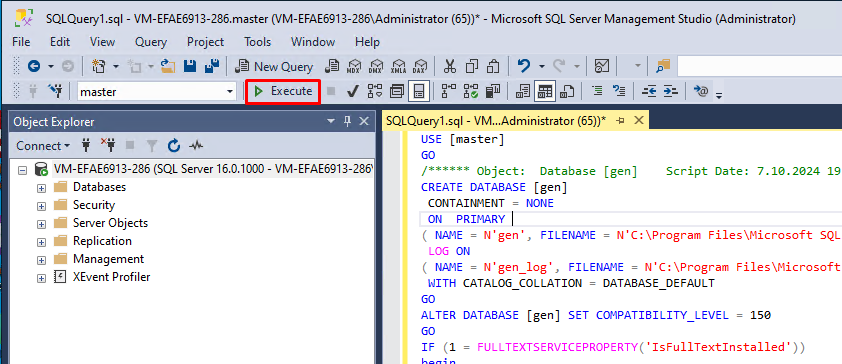Close the SQLQuery1.sql tab
Screen dimensions: 842x364
tap(639, 120)
